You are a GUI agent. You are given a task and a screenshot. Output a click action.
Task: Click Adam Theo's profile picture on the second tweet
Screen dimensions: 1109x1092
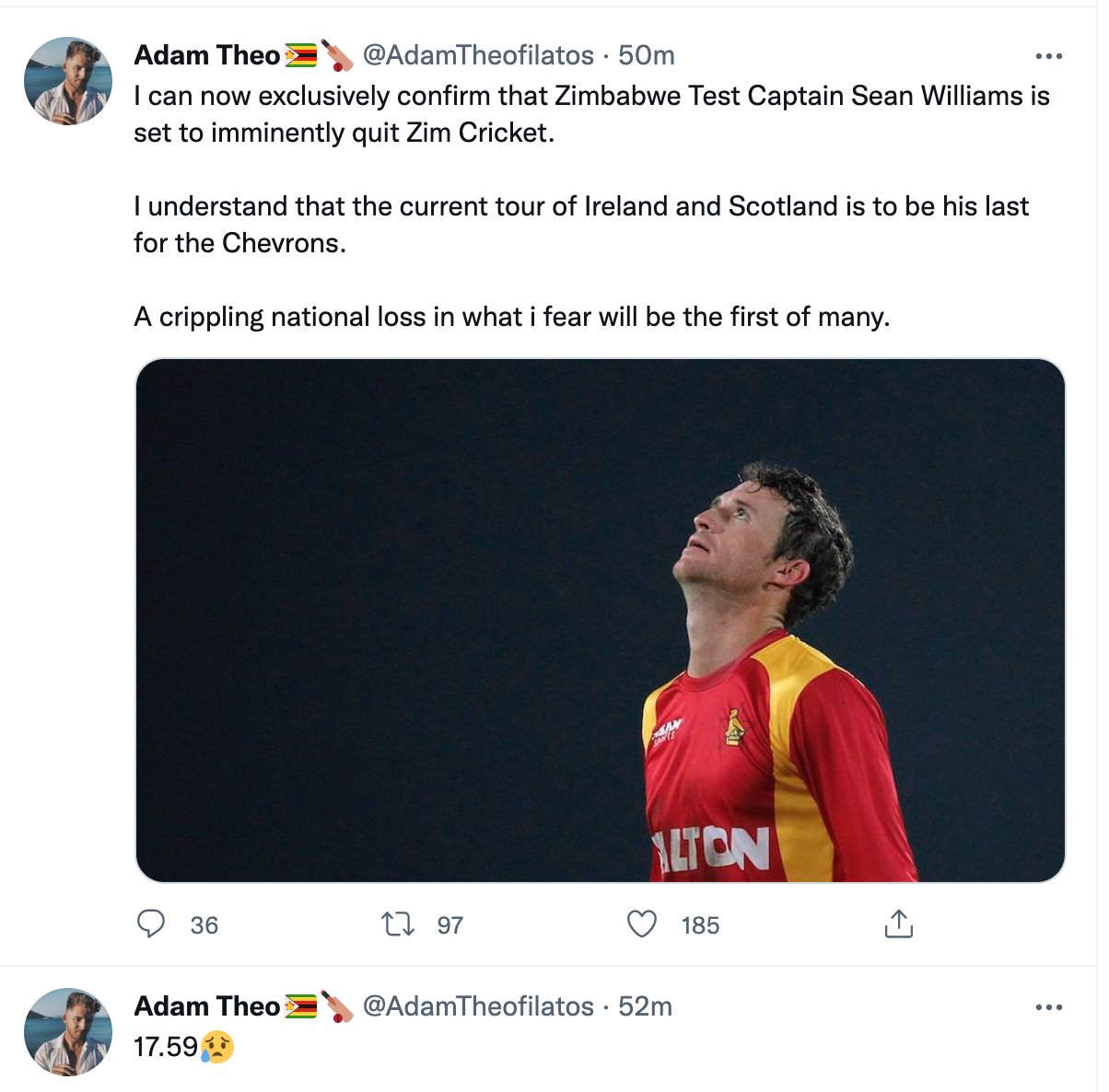click(x=68, y=1032)
